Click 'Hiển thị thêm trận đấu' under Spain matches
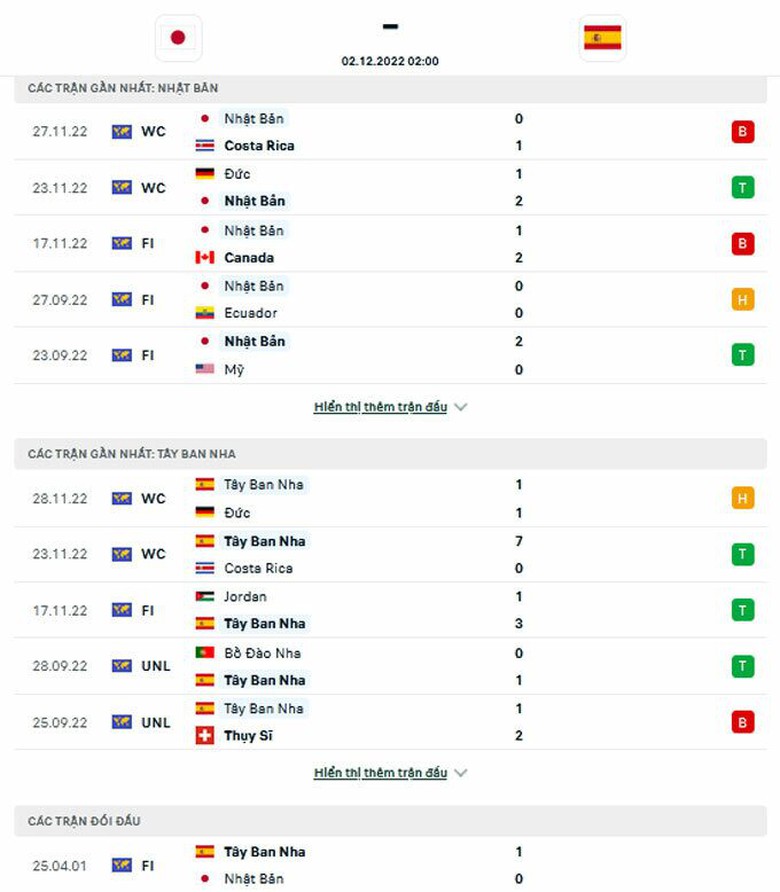 pos(380,773)
